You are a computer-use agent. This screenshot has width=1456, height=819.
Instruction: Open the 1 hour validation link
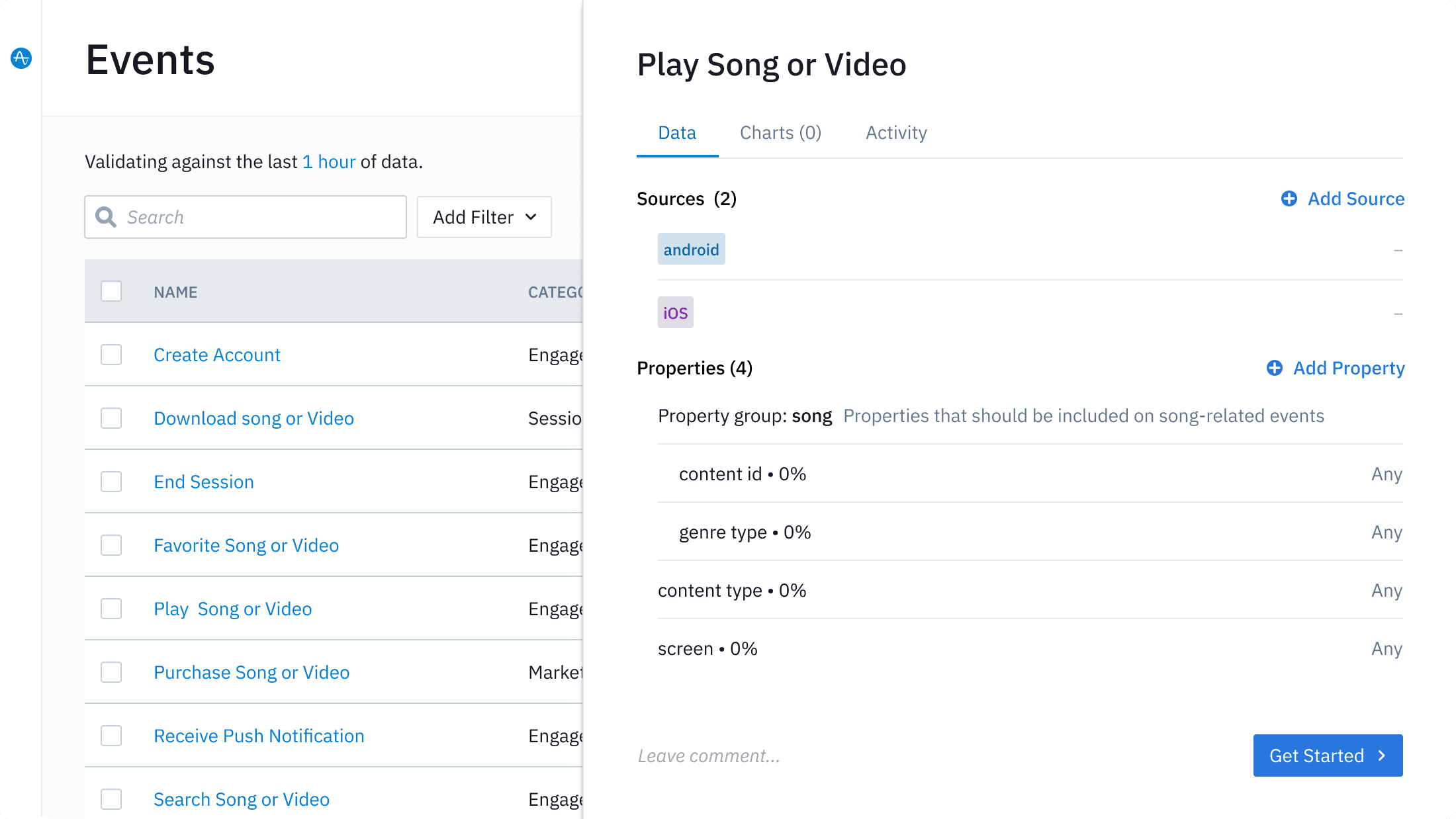329,161
